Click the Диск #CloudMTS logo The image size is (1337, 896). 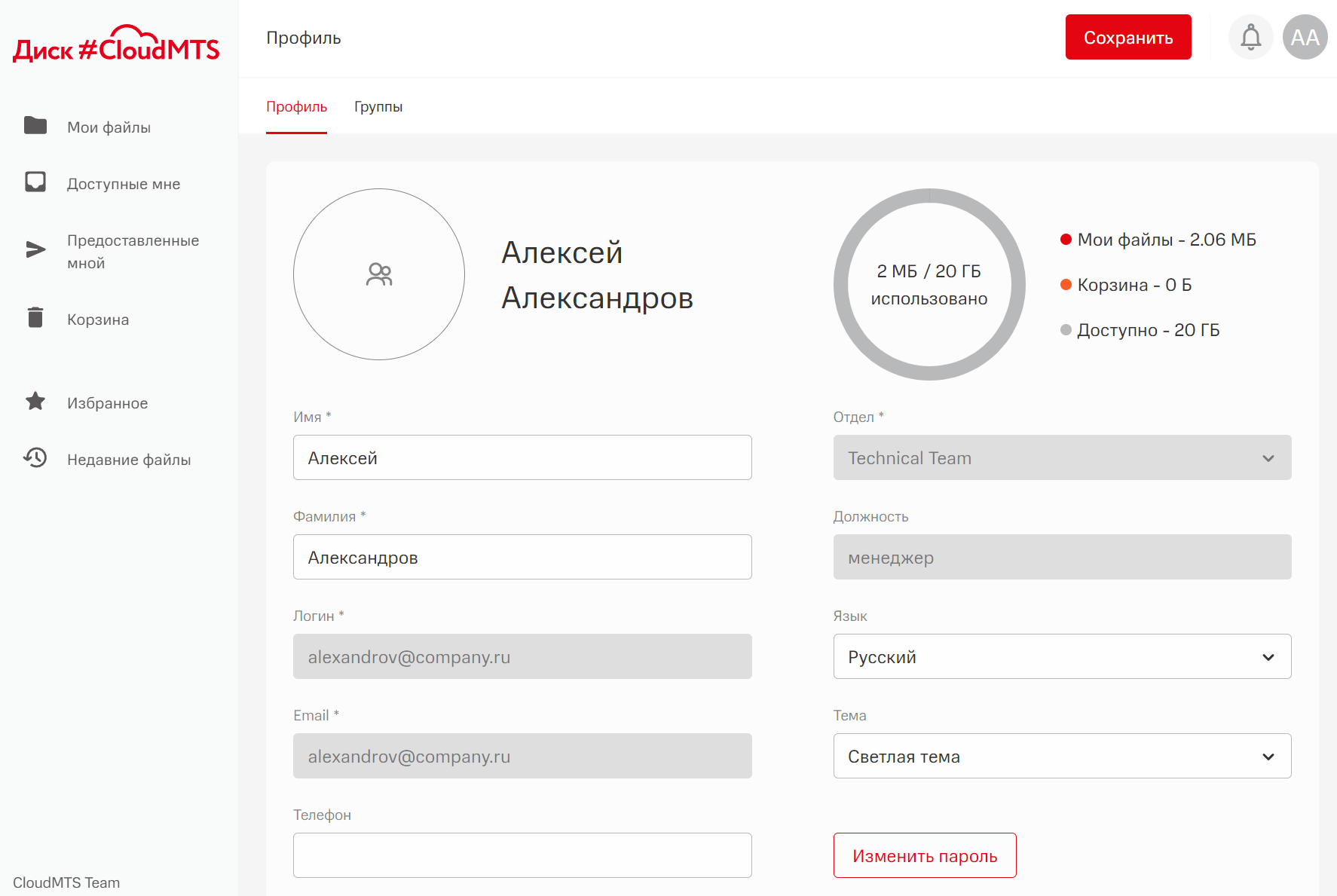(116, 44)
